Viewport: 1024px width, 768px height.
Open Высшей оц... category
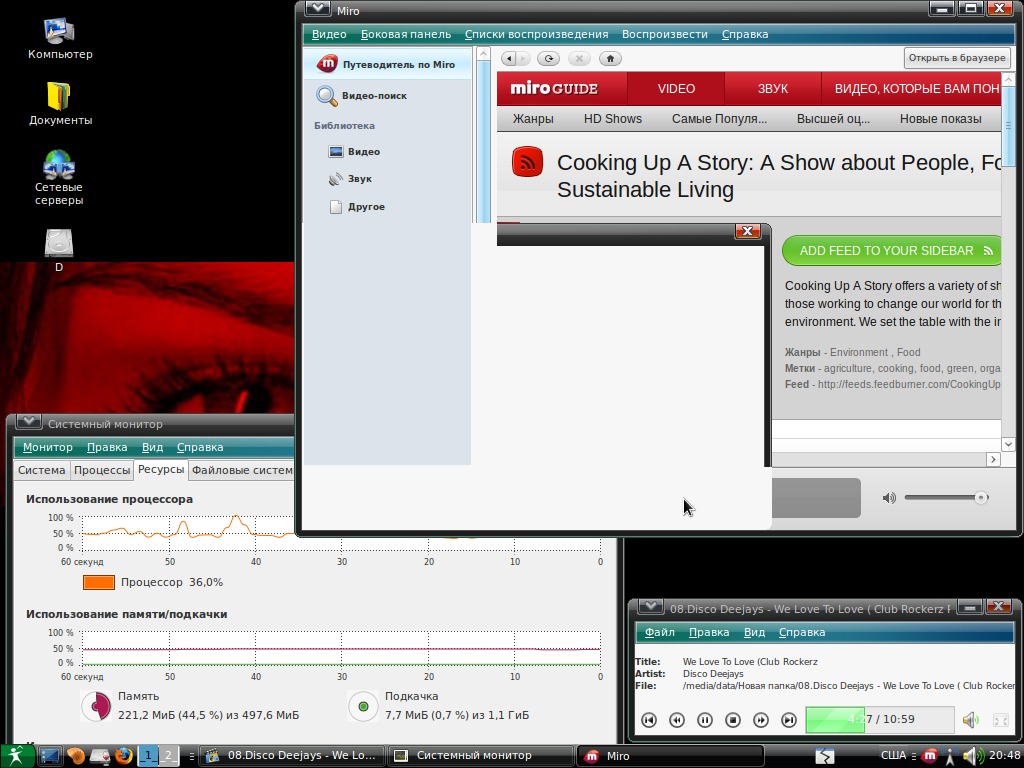tap(833, 119)
